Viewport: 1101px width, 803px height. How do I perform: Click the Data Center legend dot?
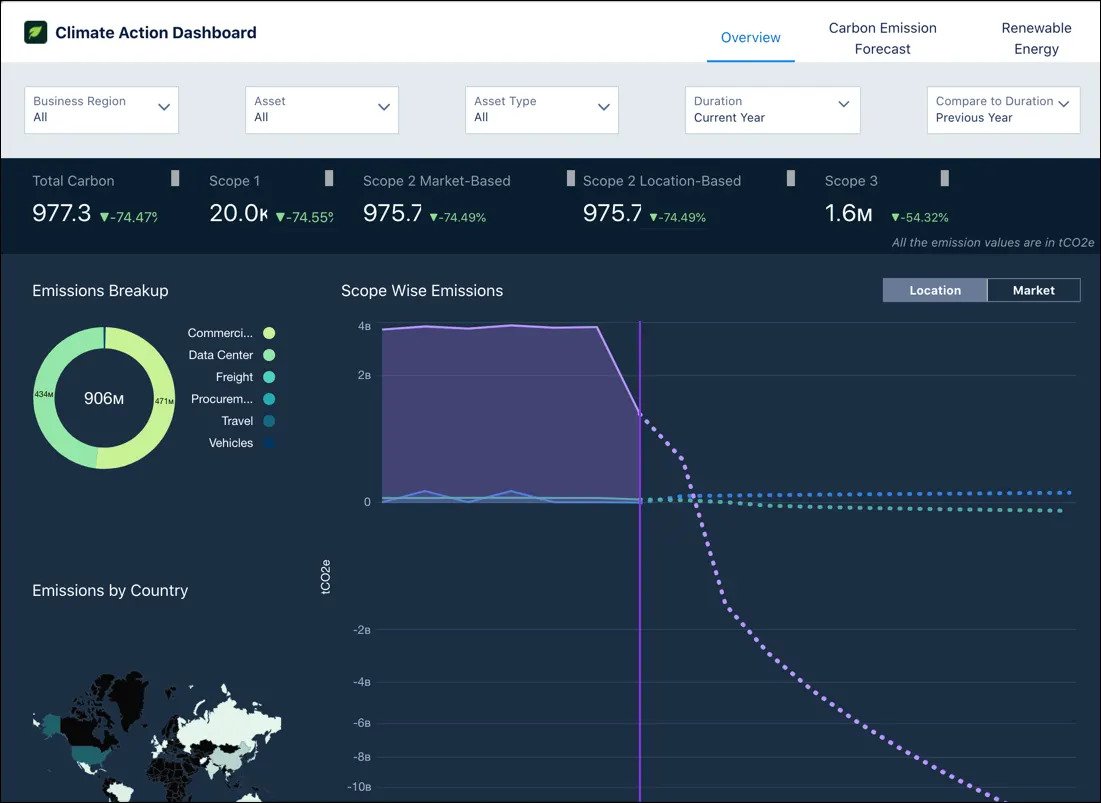click(268, 355)
